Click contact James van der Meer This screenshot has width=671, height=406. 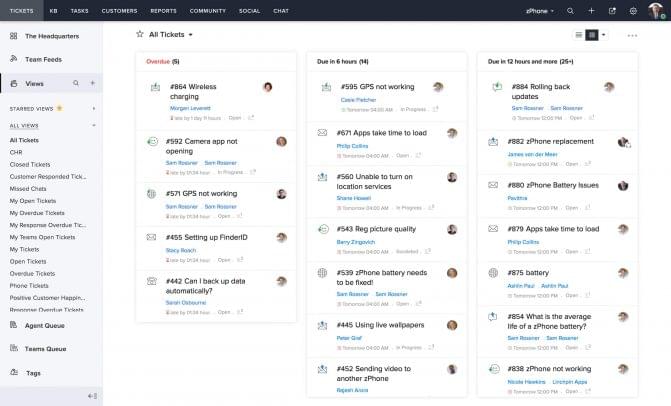[x=532, y=154]
